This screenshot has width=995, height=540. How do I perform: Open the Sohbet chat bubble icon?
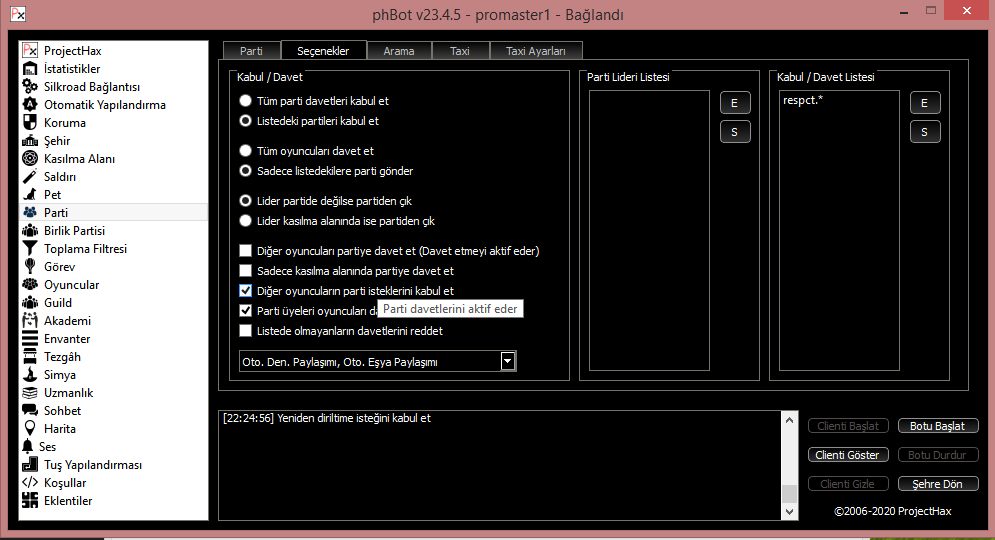(x=30, y=411)
